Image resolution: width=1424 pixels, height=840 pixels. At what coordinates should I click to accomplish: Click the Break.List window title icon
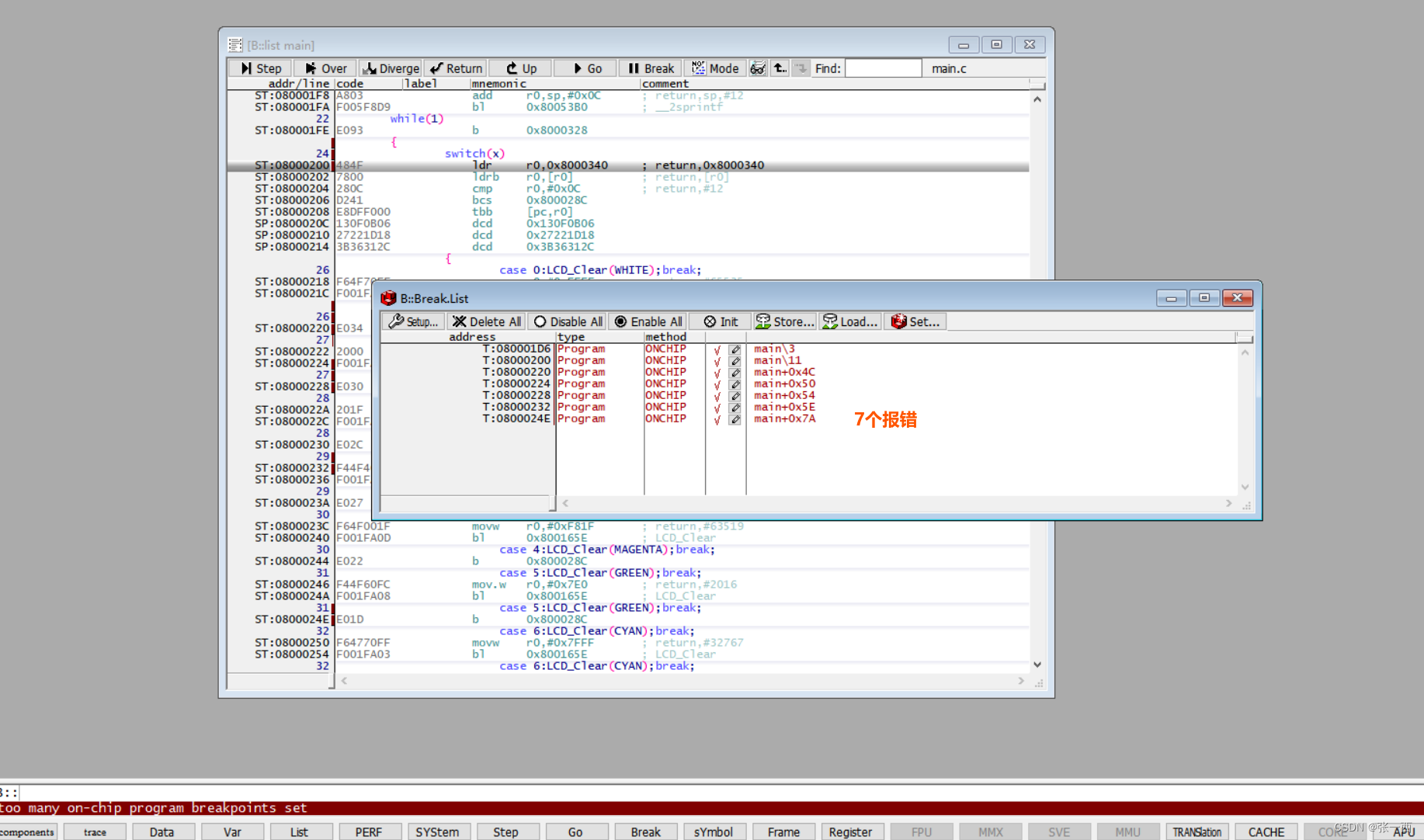(389, 298)
